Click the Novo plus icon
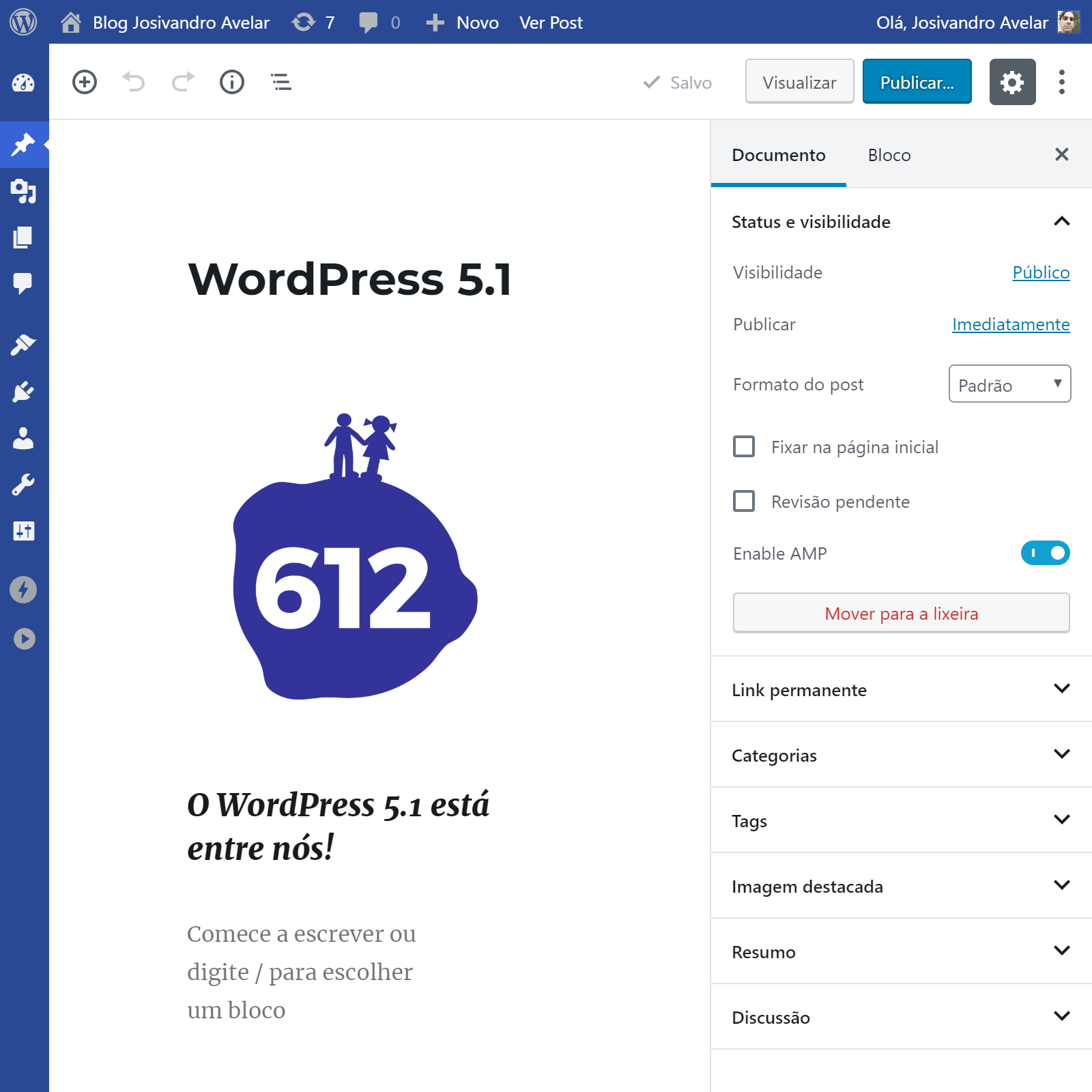Image resolution: width=1092 pixels, height=1092 pixels. point(435,23)
